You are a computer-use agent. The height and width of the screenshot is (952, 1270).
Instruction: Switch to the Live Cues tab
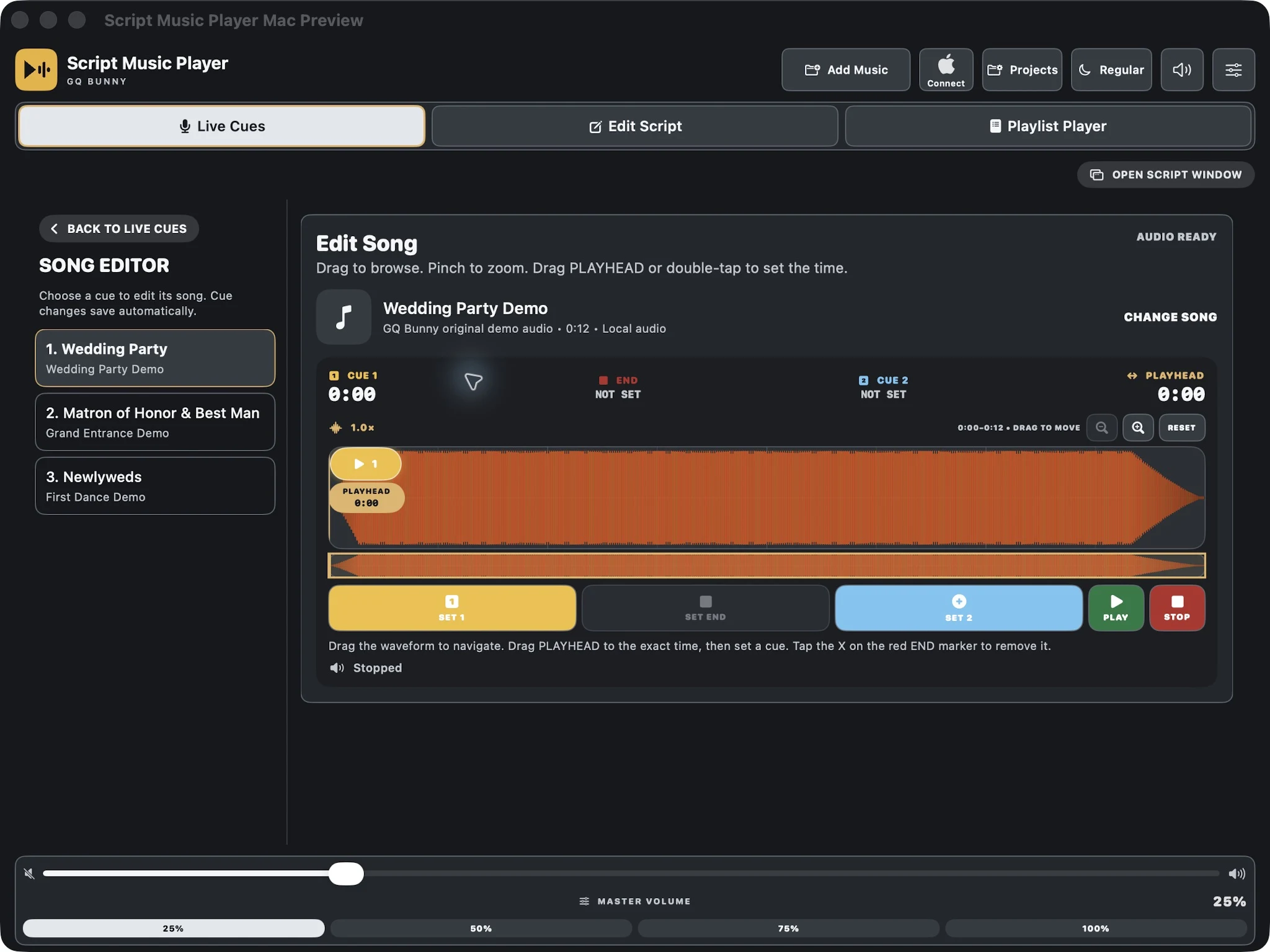pyautogui.click(x=222, y=126)
